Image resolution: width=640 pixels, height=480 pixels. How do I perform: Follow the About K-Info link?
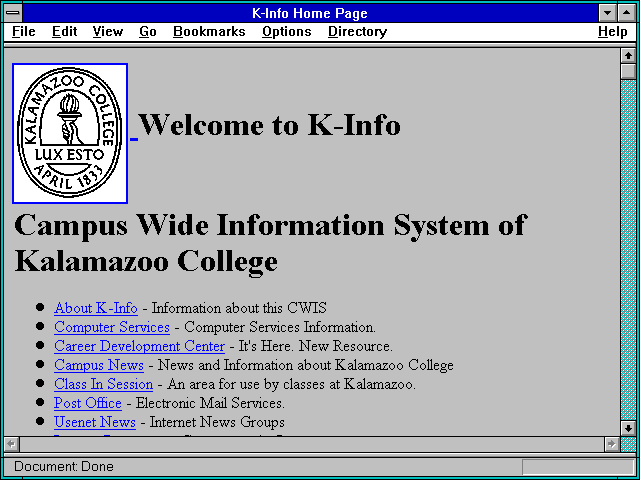coord(96,308)
